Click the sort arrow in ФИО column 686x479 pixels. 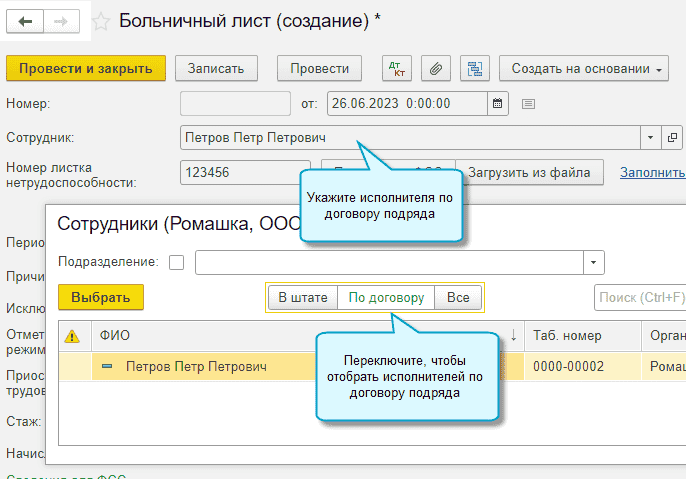tap(514, 336)
